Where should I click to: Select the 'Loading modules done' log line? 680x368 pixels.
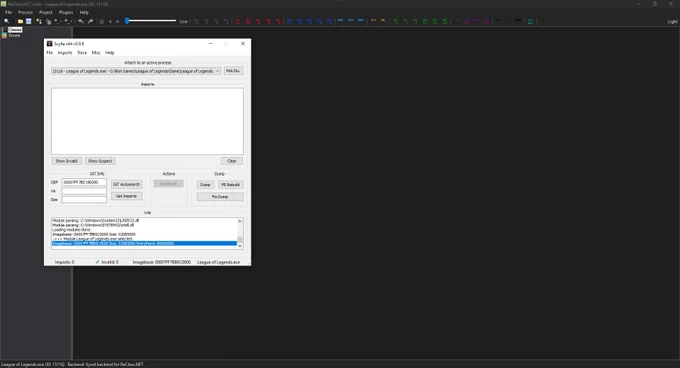pyautogui.click(x=72, y=230)
